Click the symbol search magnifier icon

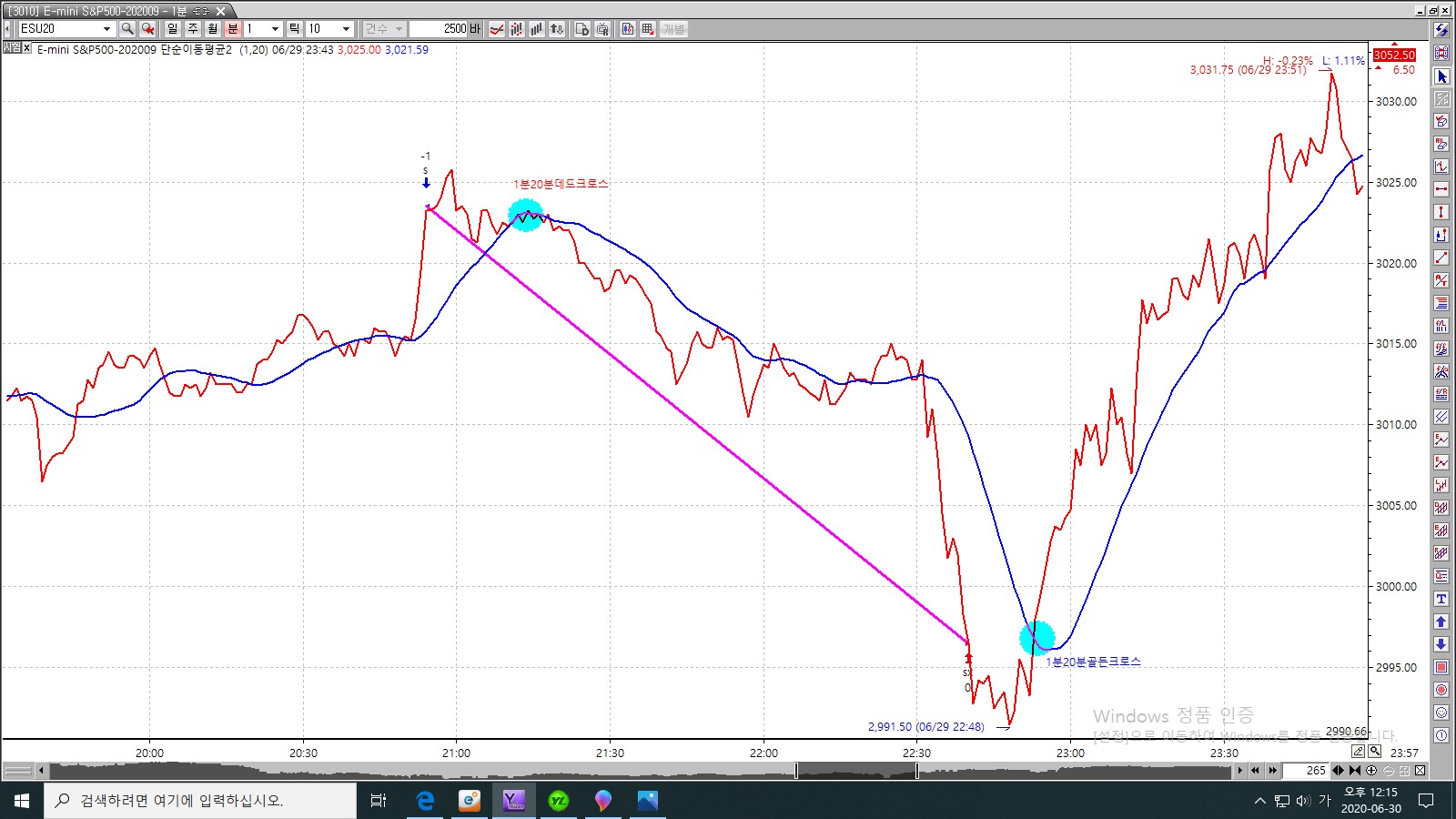point(127,29)
